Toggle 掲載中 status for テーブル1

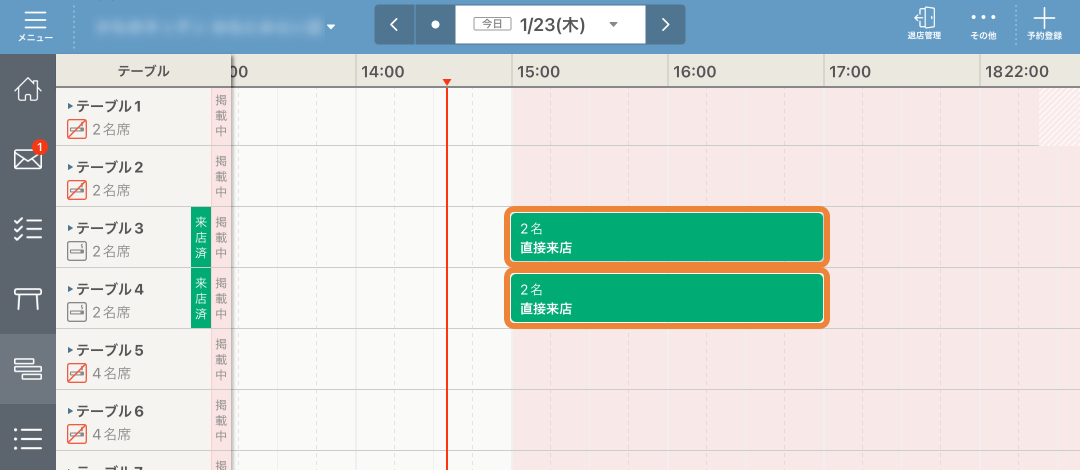point(221,116)
